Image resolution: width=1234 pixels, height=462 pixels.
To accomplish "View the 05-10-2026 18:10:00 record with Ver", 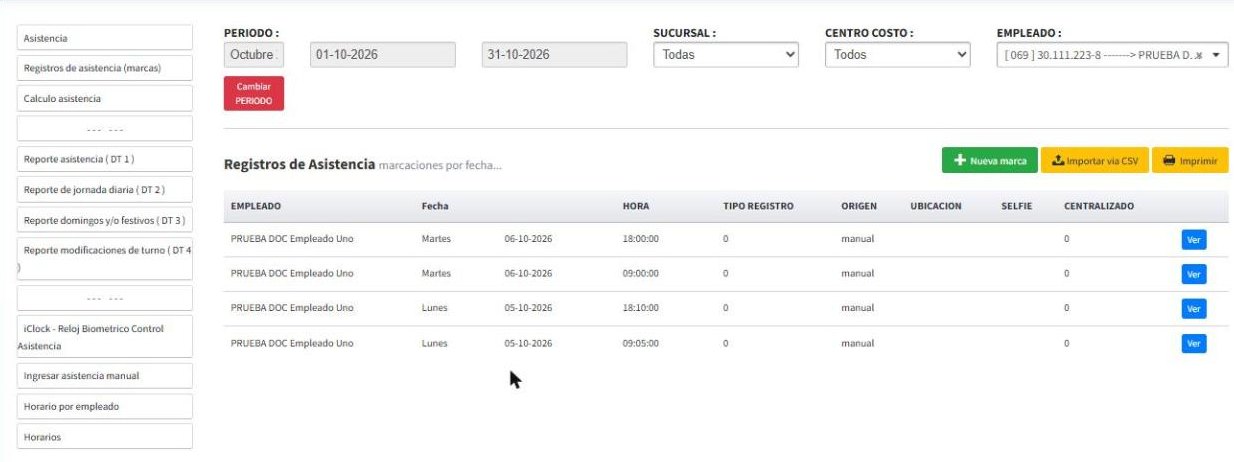I will pyautogui.click(x=1194, y=309).
